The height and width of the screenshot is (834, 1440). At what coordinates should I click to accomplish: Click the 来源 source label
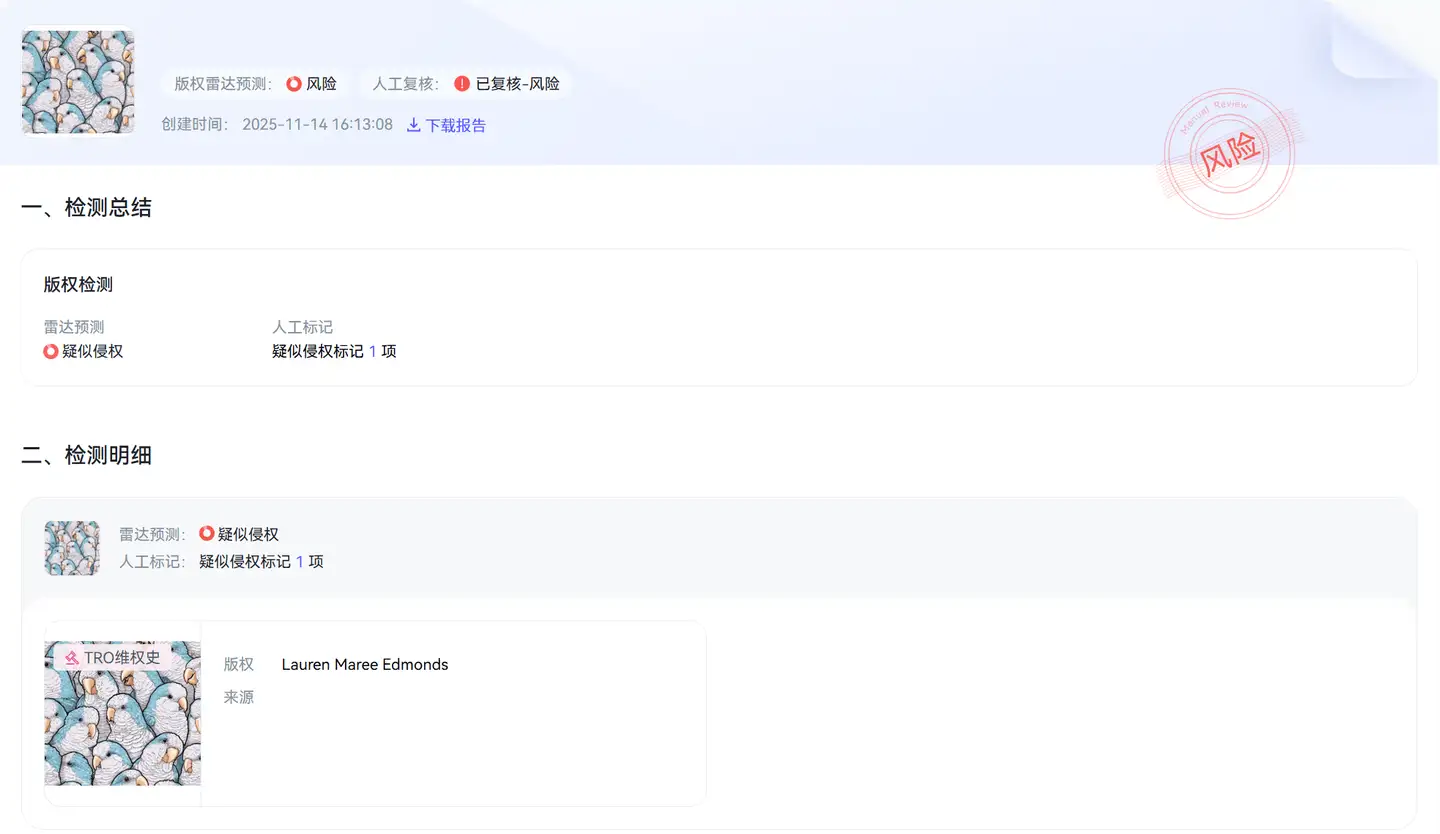click(239, 698)
